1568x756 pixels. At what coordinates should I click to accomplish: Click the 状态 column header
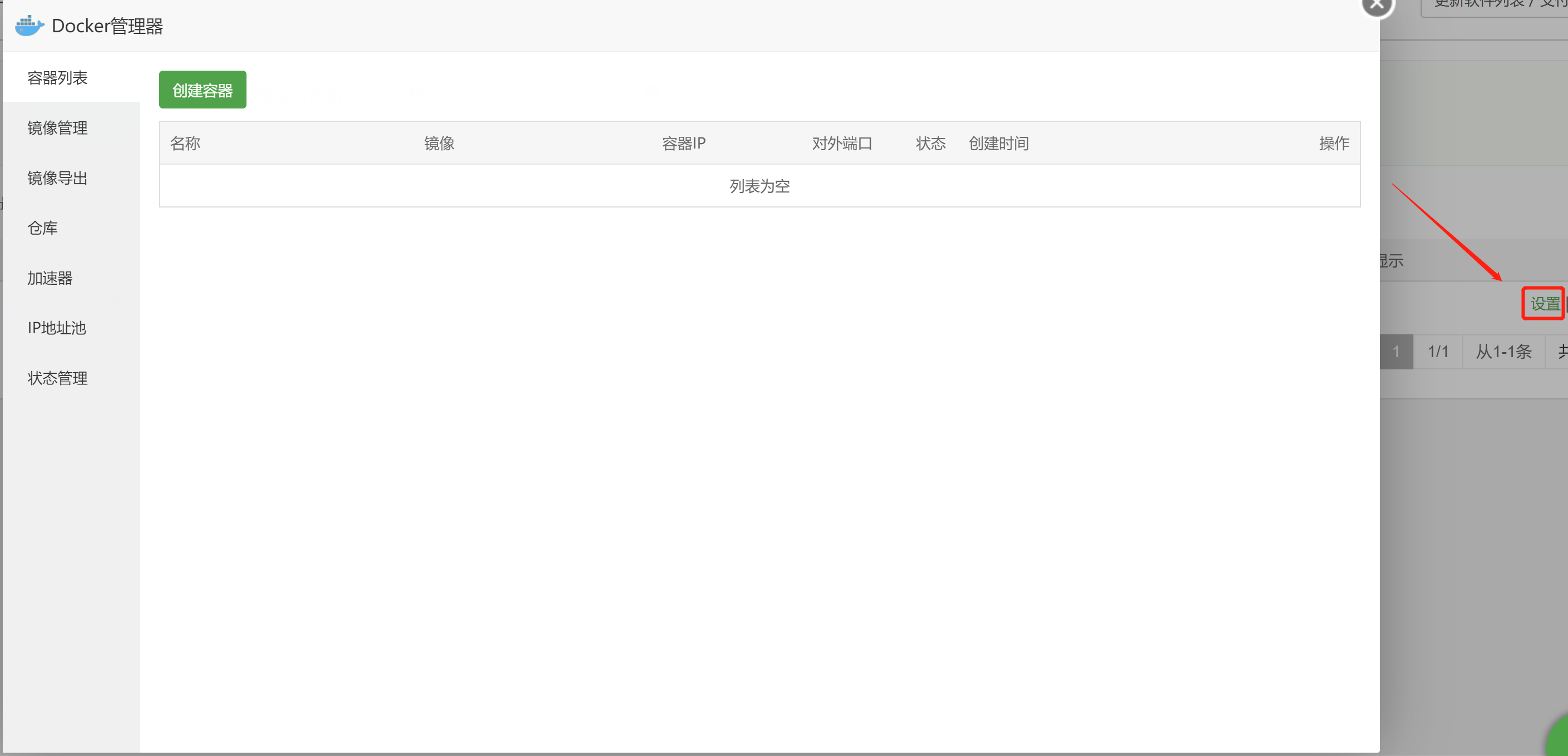coord(930,143)
